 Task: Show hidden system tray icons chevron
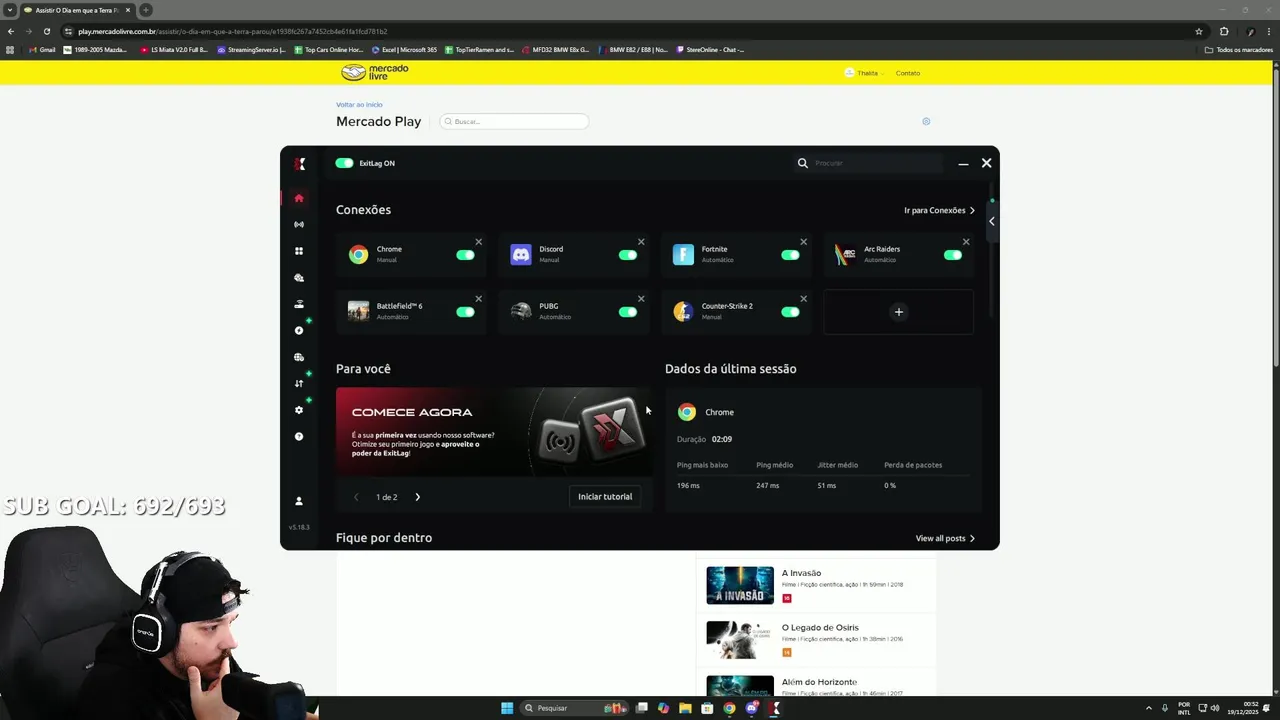[1148, 708]
